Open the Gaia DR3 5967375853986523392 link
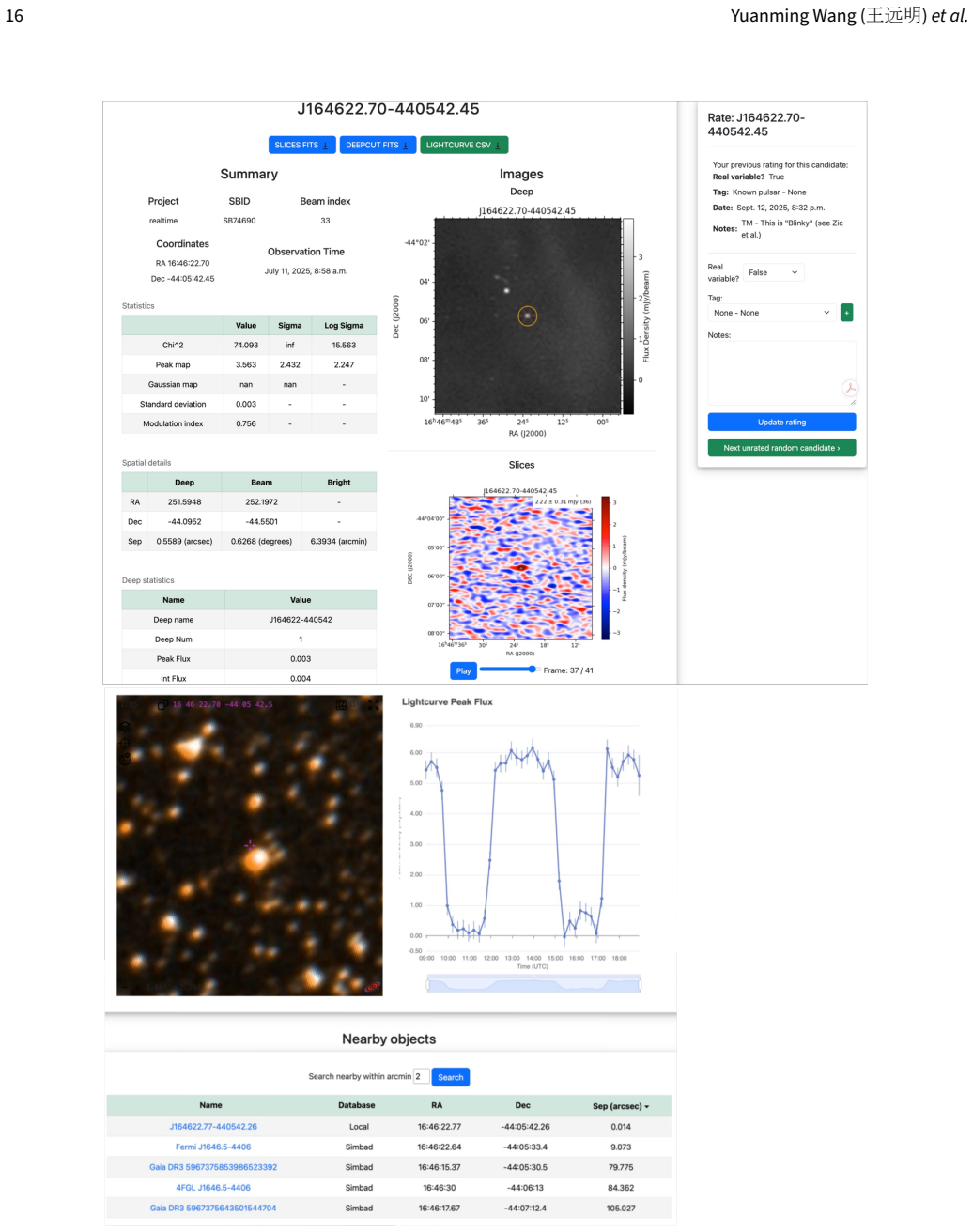 click(x=213, y=1167)
